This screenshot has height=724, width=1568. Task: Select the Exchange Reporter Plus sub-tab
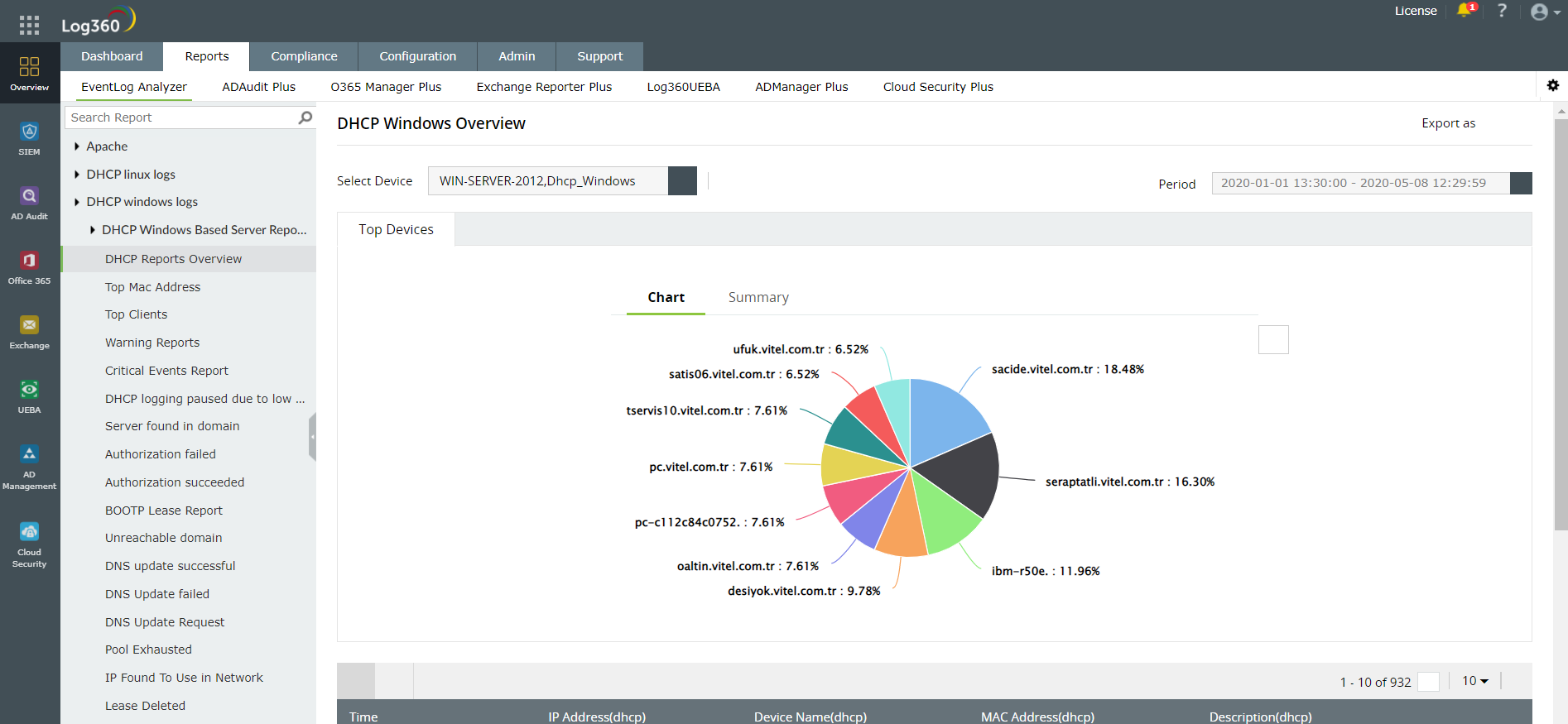click(544, 87)
